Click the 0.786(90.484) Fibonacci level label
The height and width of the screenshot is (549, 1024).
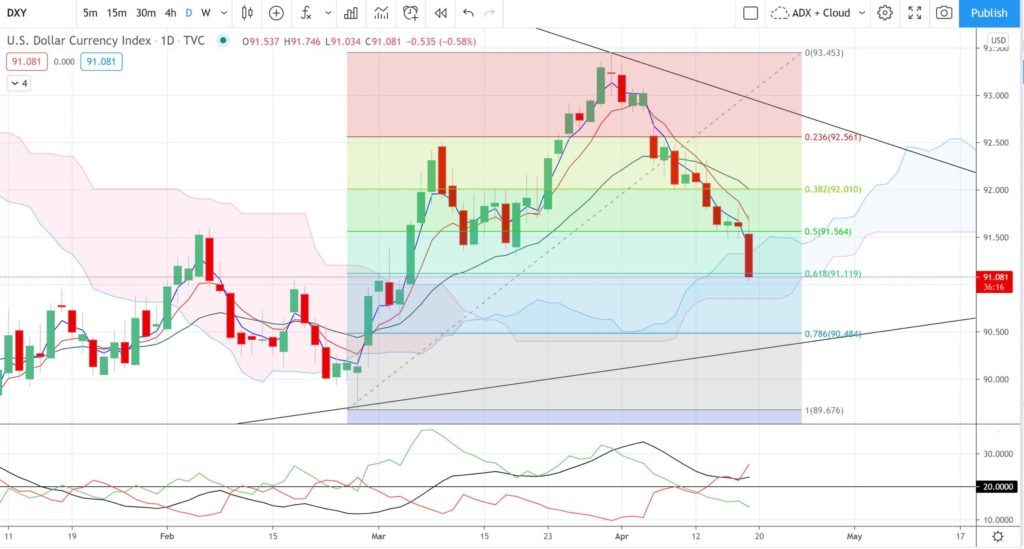coord(832,334)
